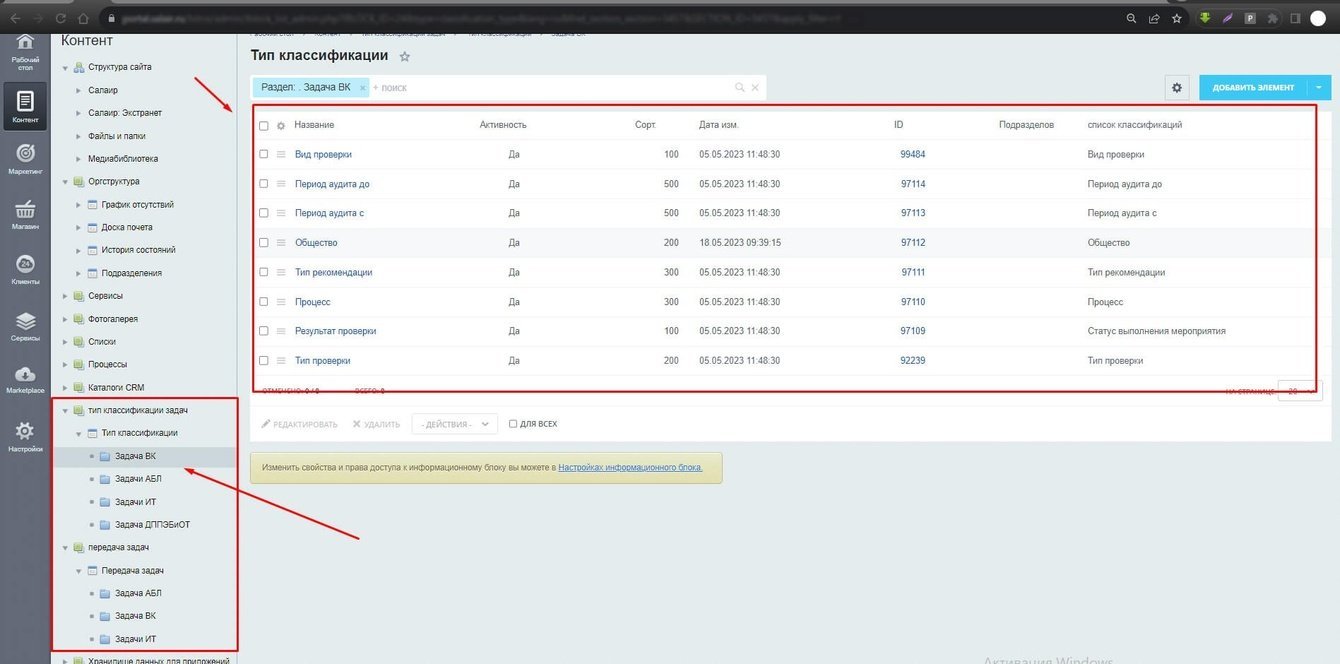The image size is (1340, 664).
Task: Open the browser extensions puzzle icon
Action: tap(1272, 18)
